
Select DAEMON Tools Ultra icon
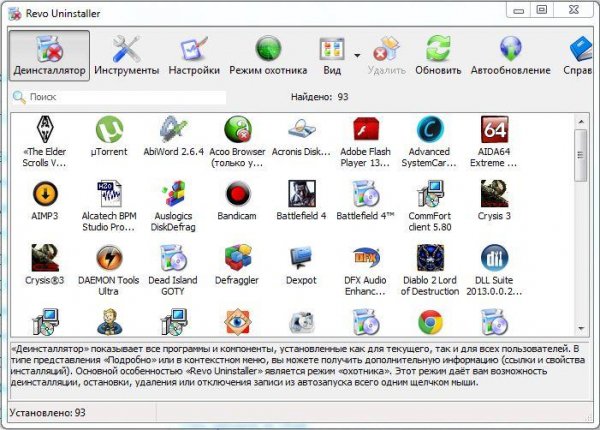coord(109,258)
